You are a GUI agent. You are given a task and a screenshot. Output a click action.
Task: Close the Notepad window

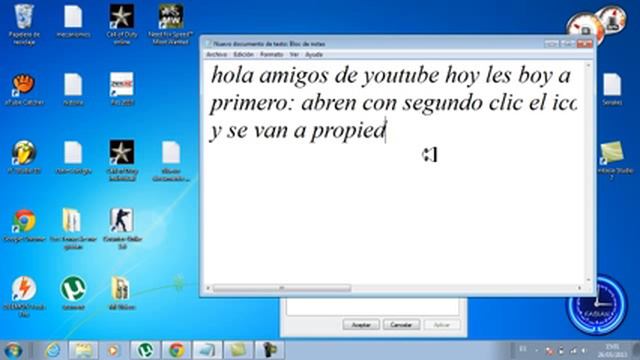pos(584,43)
